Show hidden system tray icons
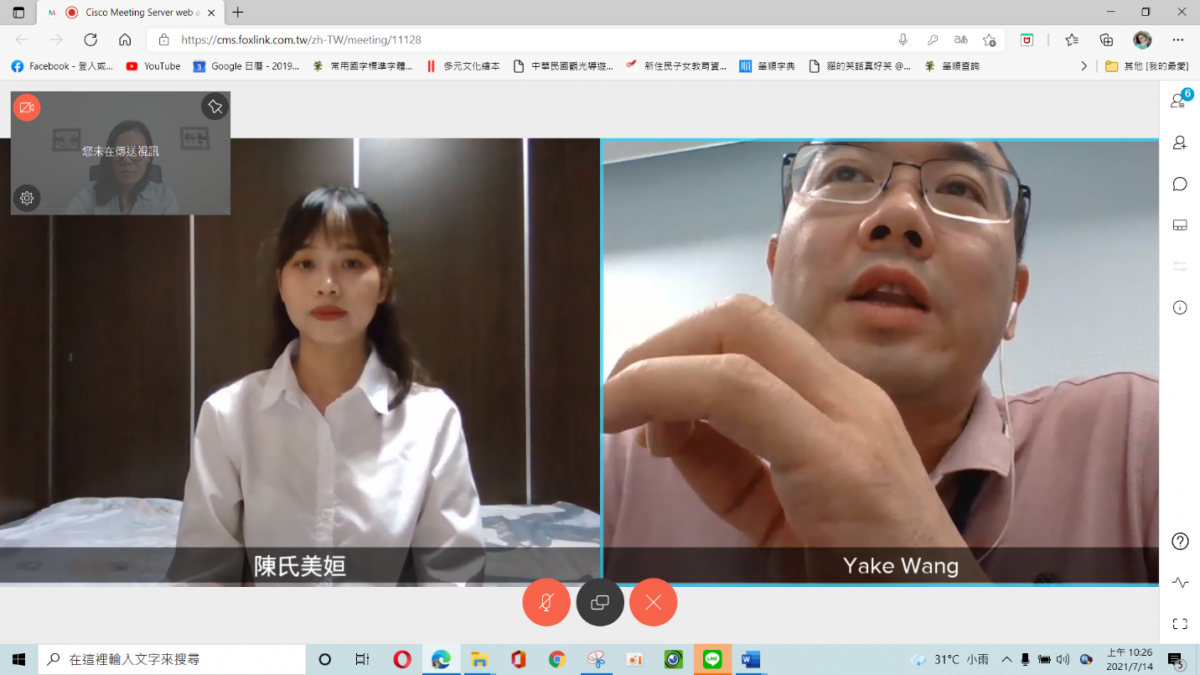The image size is (1200, 675). (x=1005, y=660)
